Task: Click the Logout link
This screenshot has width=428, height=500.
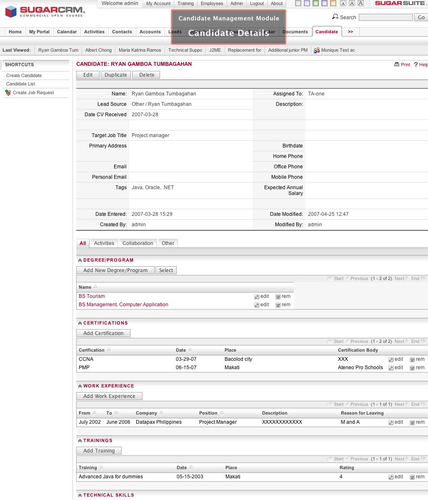Action: click(257, 3)
